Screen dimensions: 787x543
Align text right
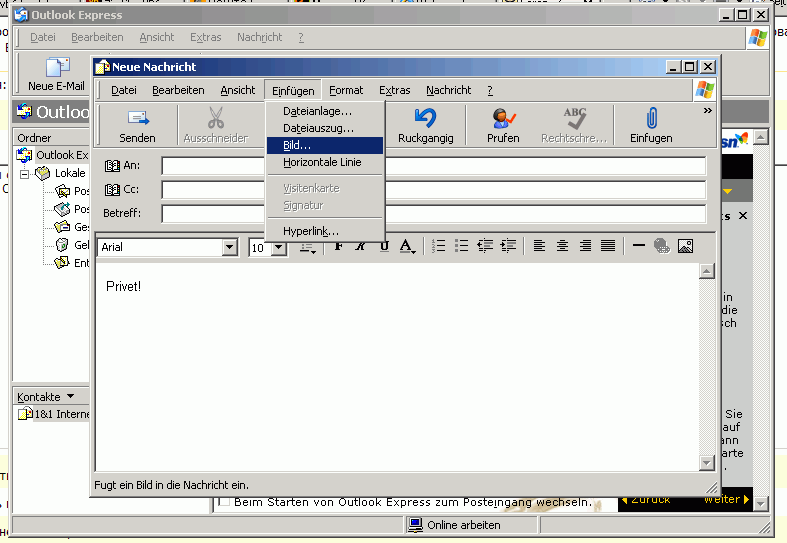point(585,246)
